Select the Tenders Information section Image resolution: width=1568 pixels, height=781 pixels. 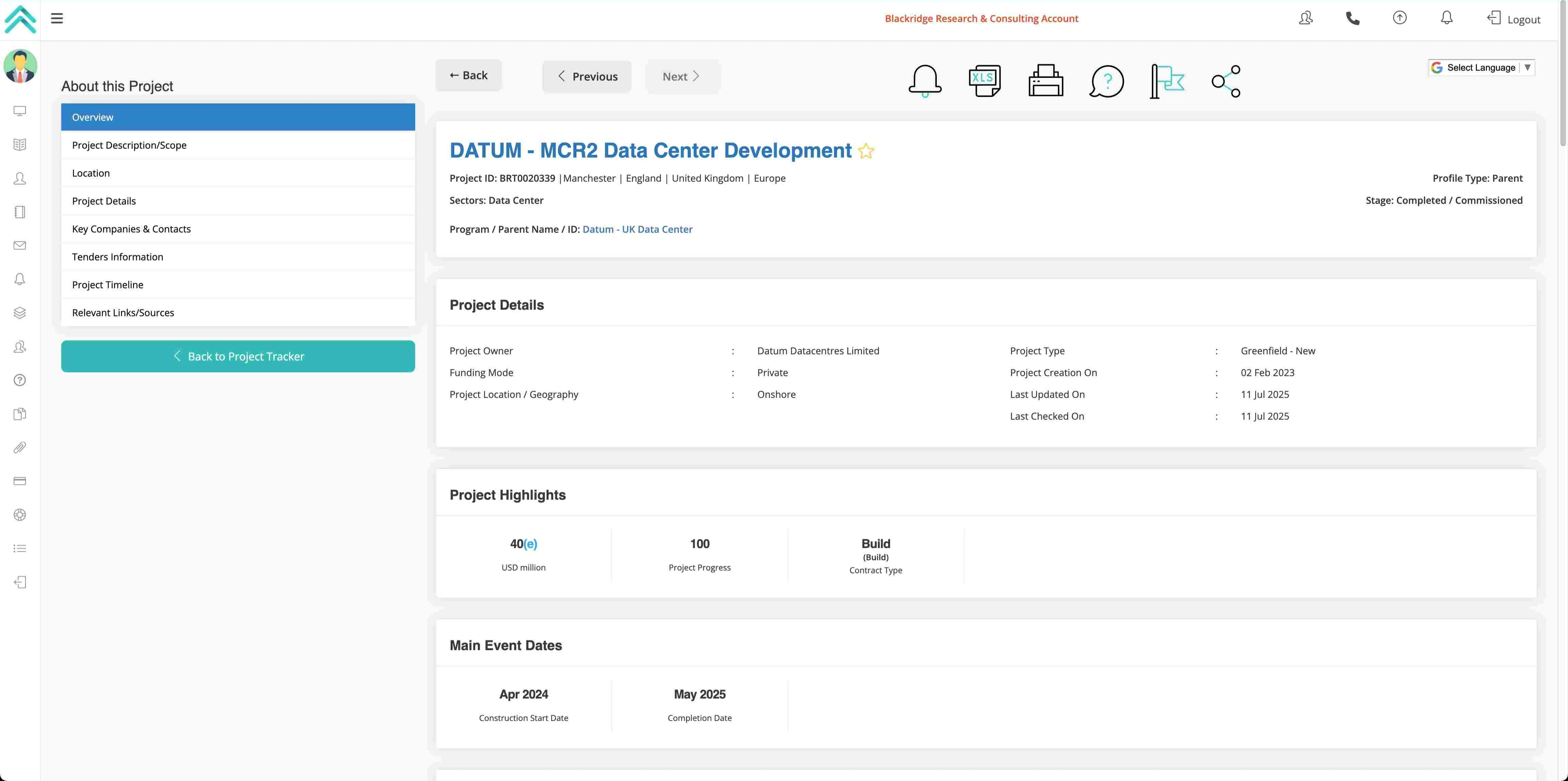point(117,256)
